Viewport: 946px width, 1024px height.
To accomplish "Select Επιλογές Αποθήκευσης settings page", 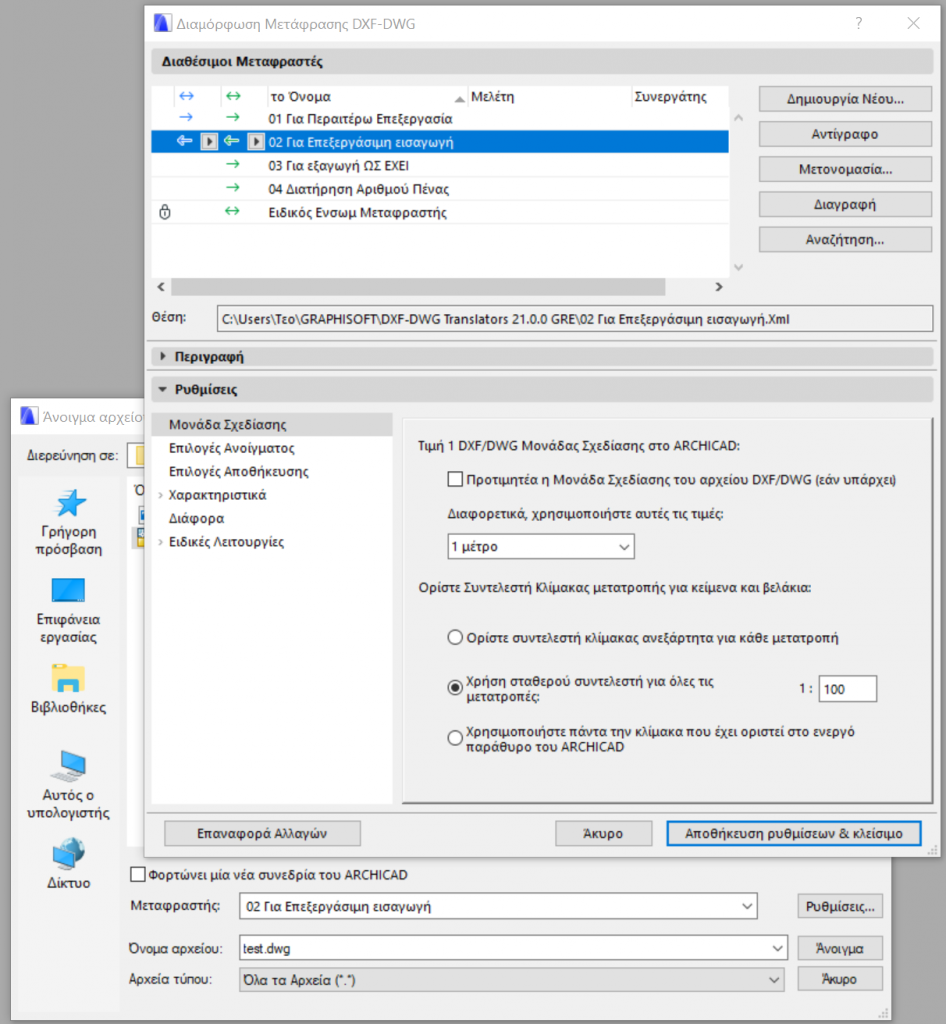I will [238, 472].
